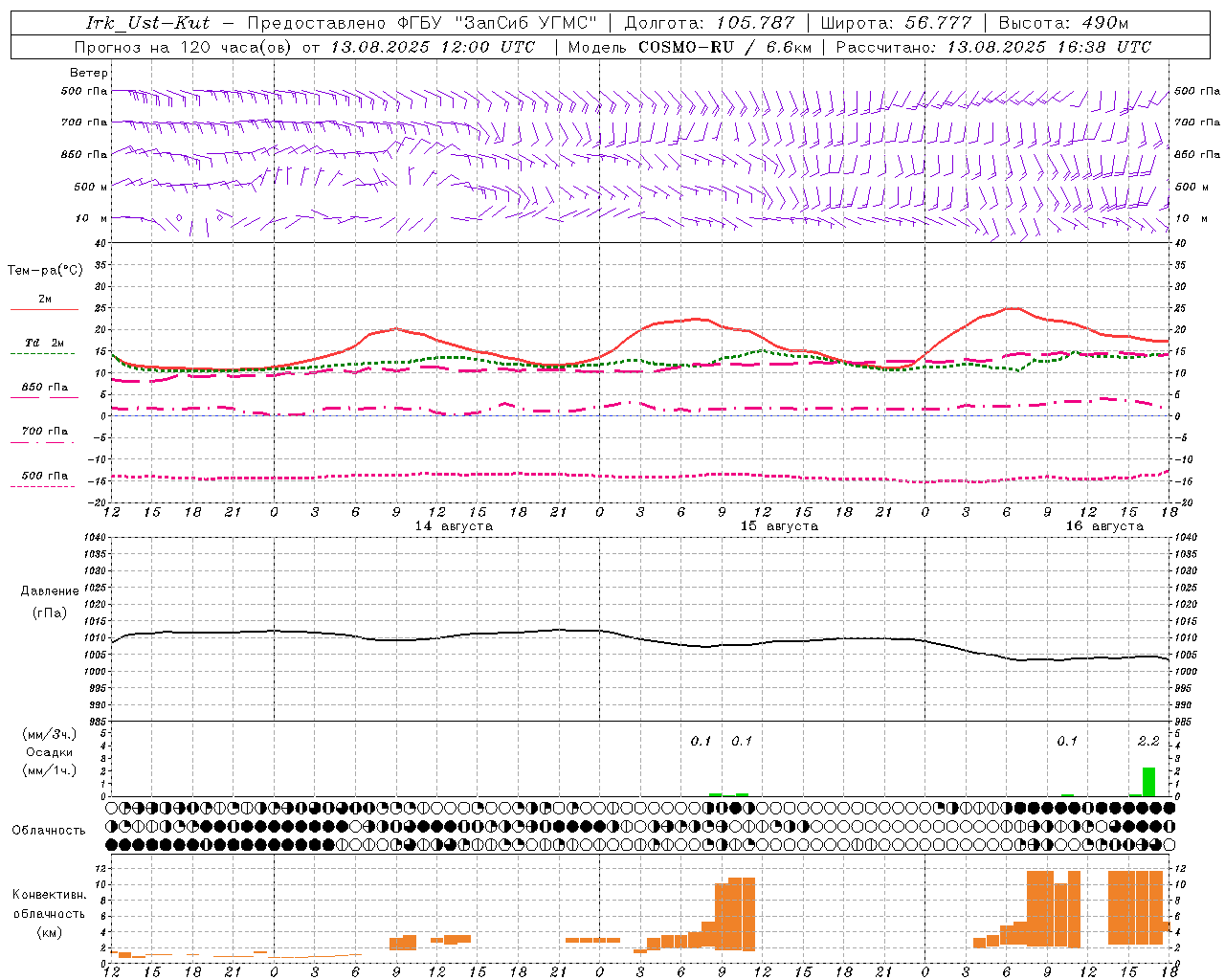Select the Прогноз на 120 часа(ов) text

tap(184, 47)
